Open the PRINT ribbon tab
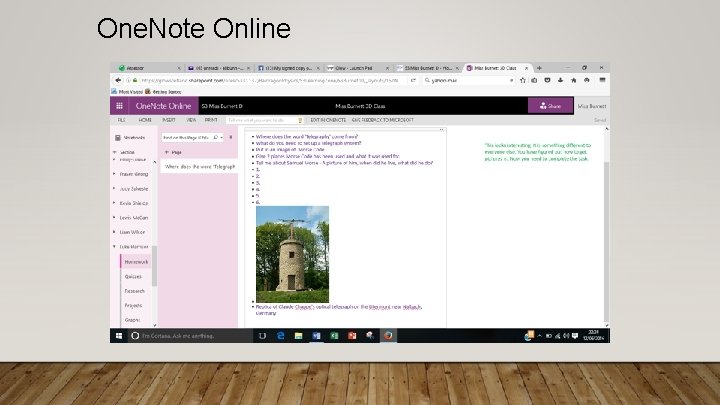720x405 pixels. tap(211, 120)
